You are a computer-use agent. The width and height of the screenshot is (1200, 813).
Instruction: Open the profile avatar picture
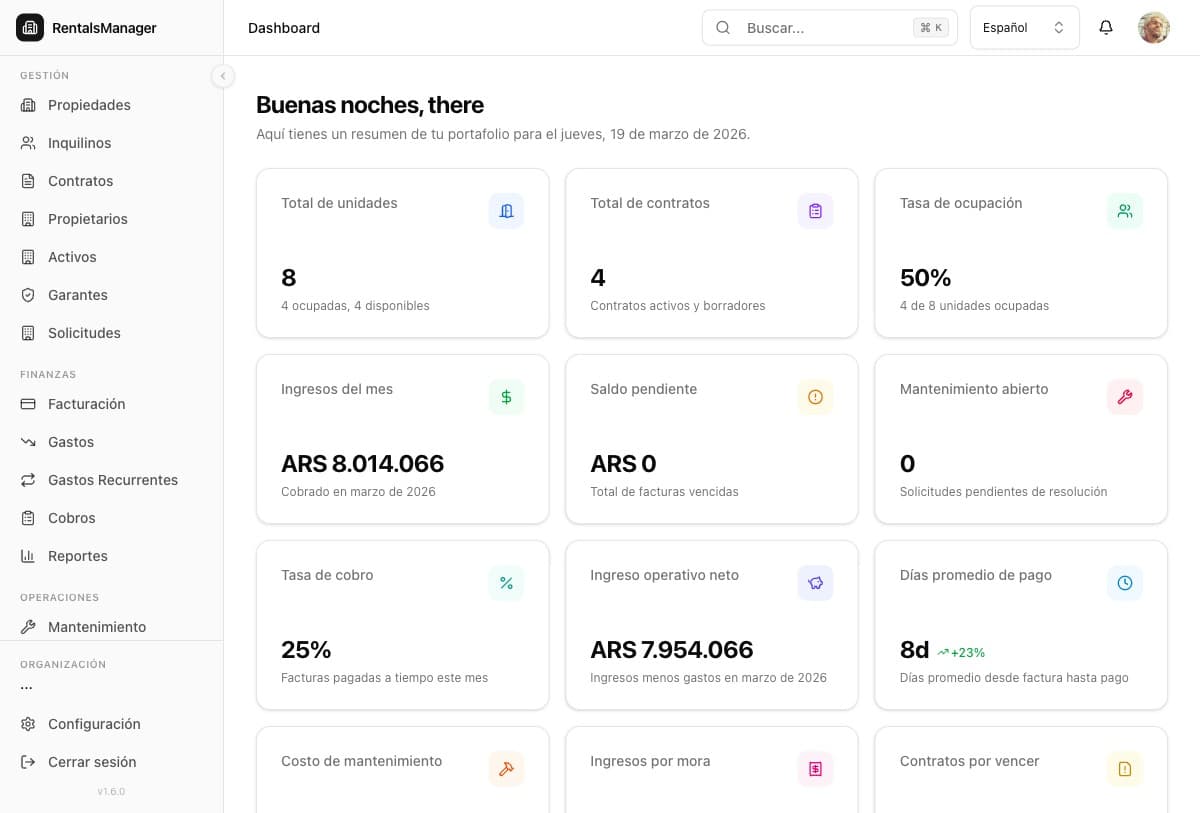point(1153,27)
